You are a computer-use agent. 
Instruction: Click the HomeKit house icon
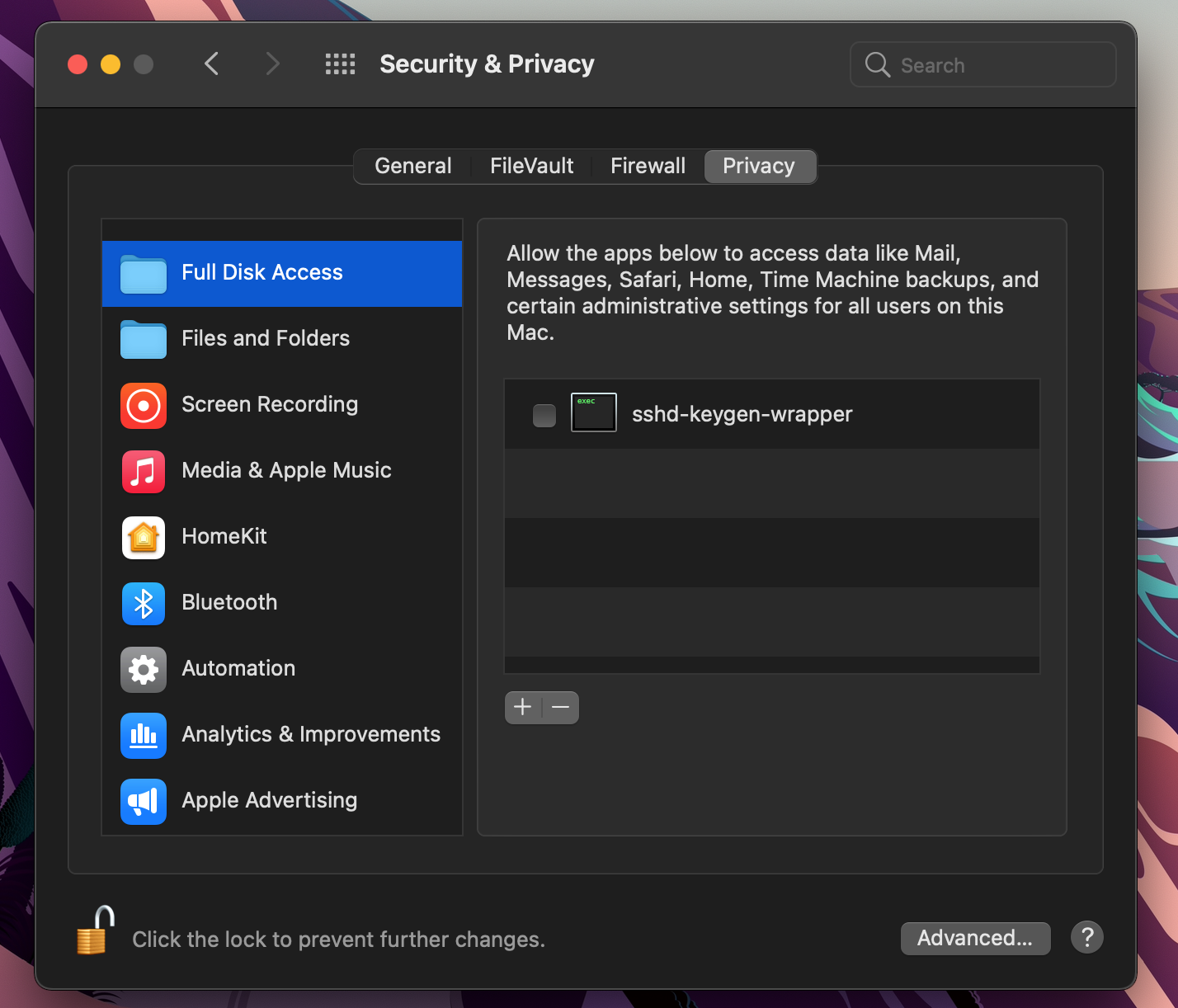click(144, 537)
